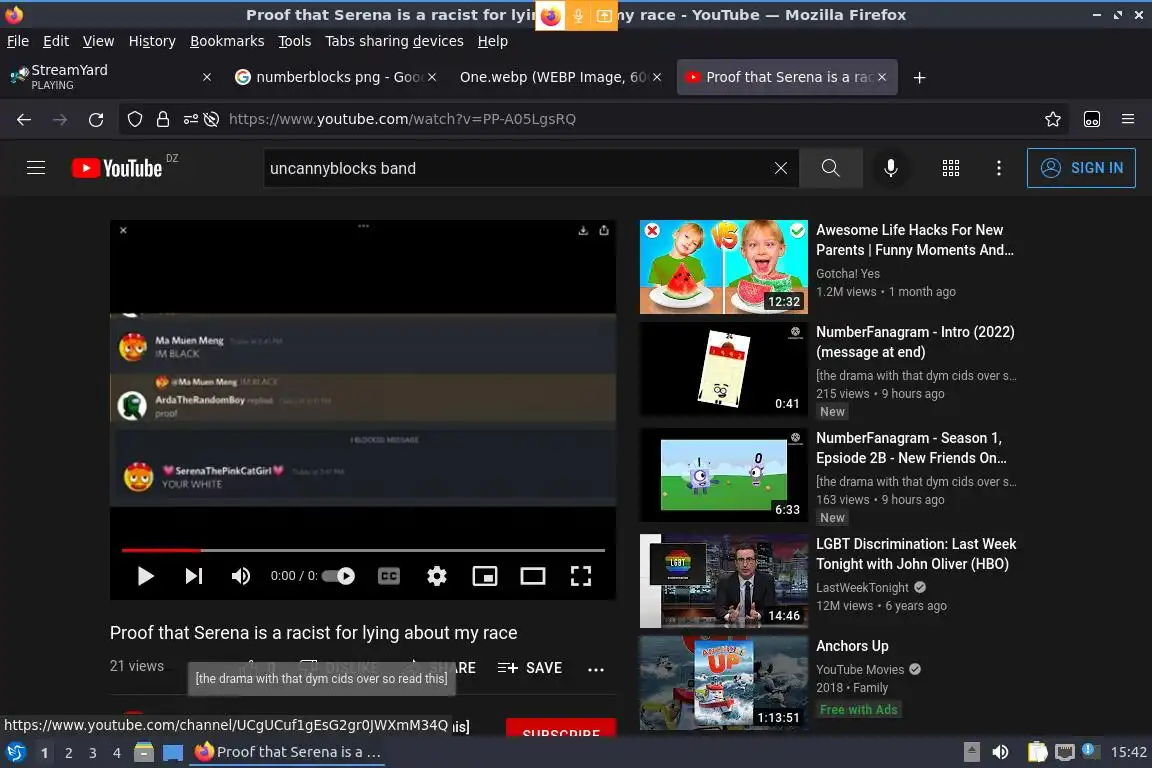Viewport: 1152px width, 768px height.
Task: Reload the current page
Action: tap(96, 119)
